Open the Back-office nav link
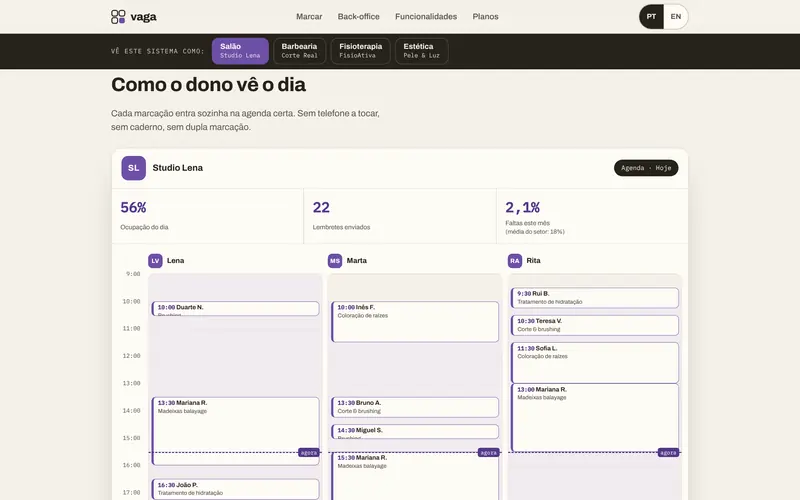The width and height of the screenshot is (800, 500). pos(359,17)
